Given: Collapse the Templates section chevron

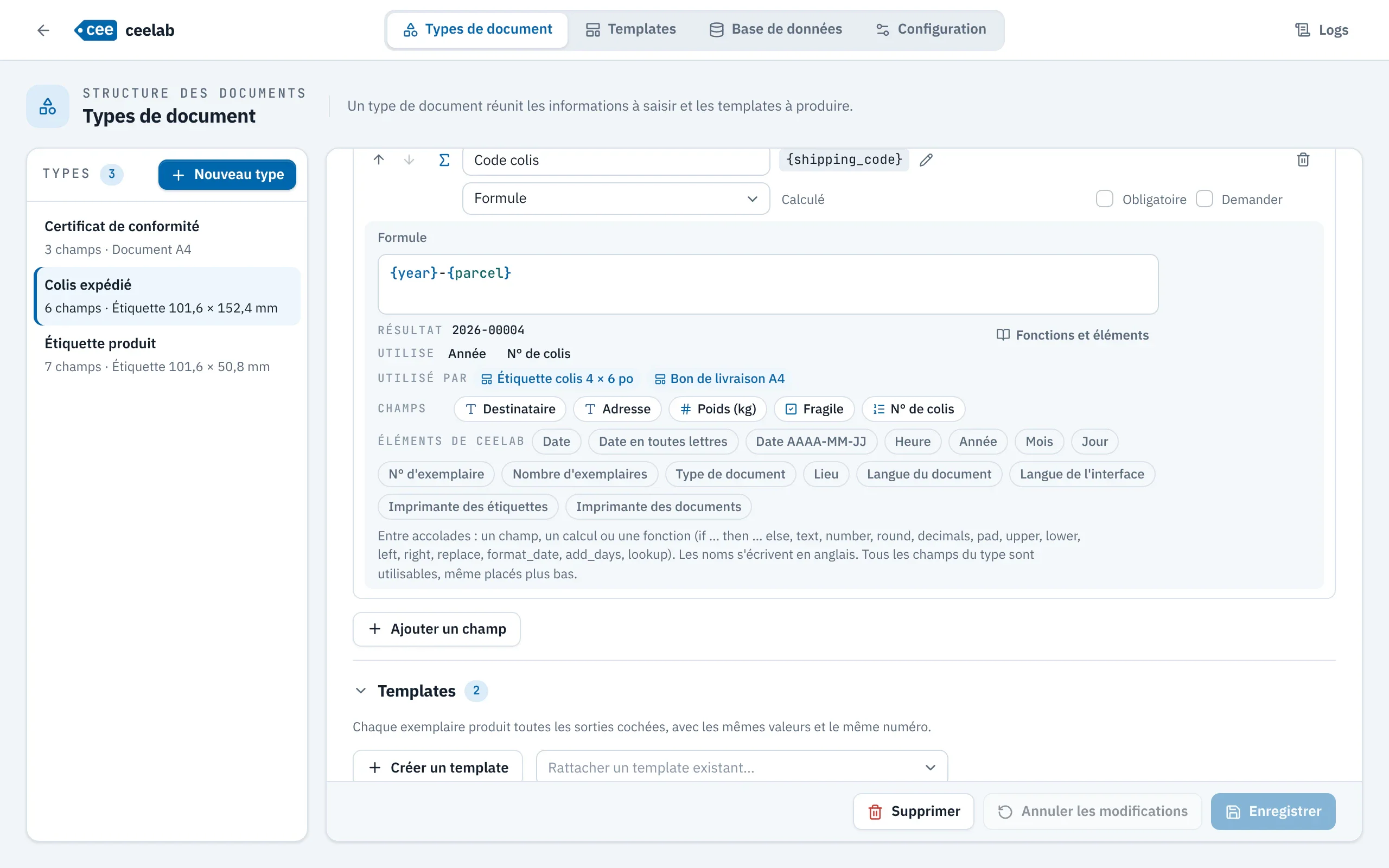Looking at the screenshot, I should click(360, 691).
